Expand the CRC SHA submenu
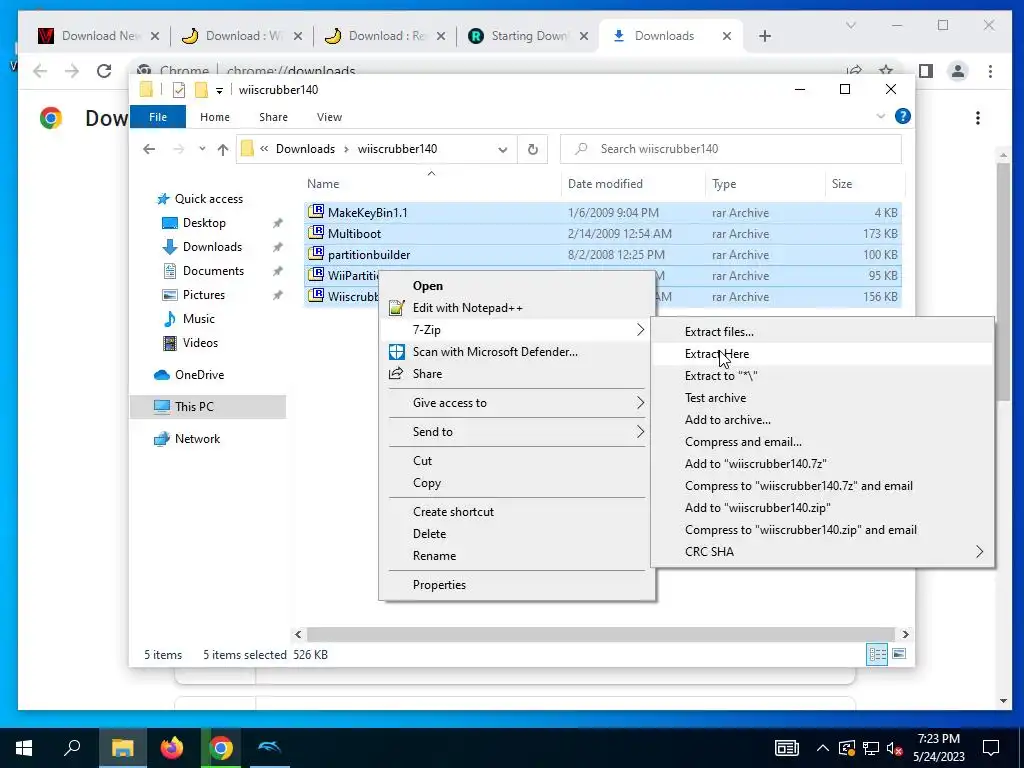 click(x=822, y=551)
